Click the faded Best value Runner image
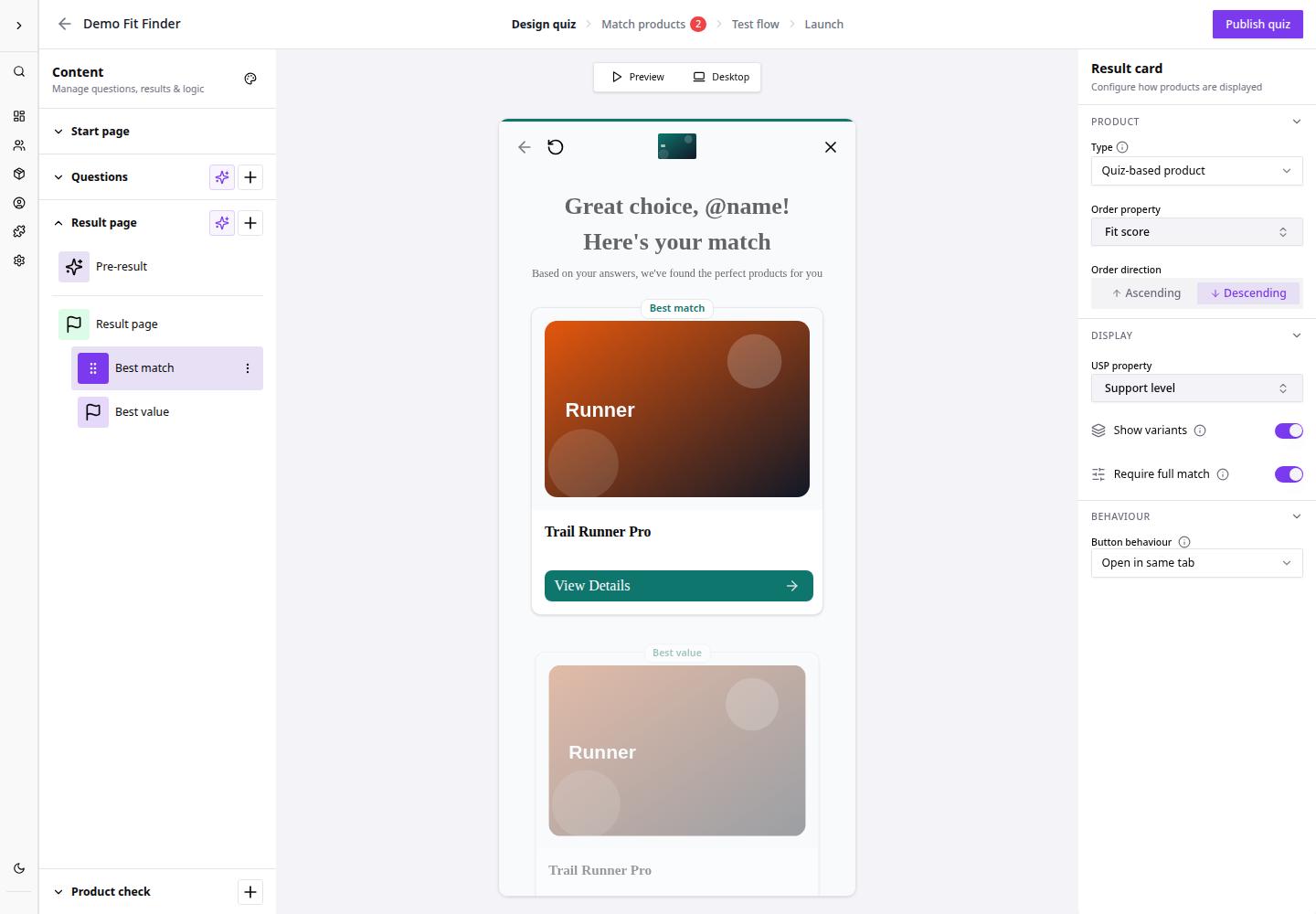1316x914 pixels. [677, 750]
